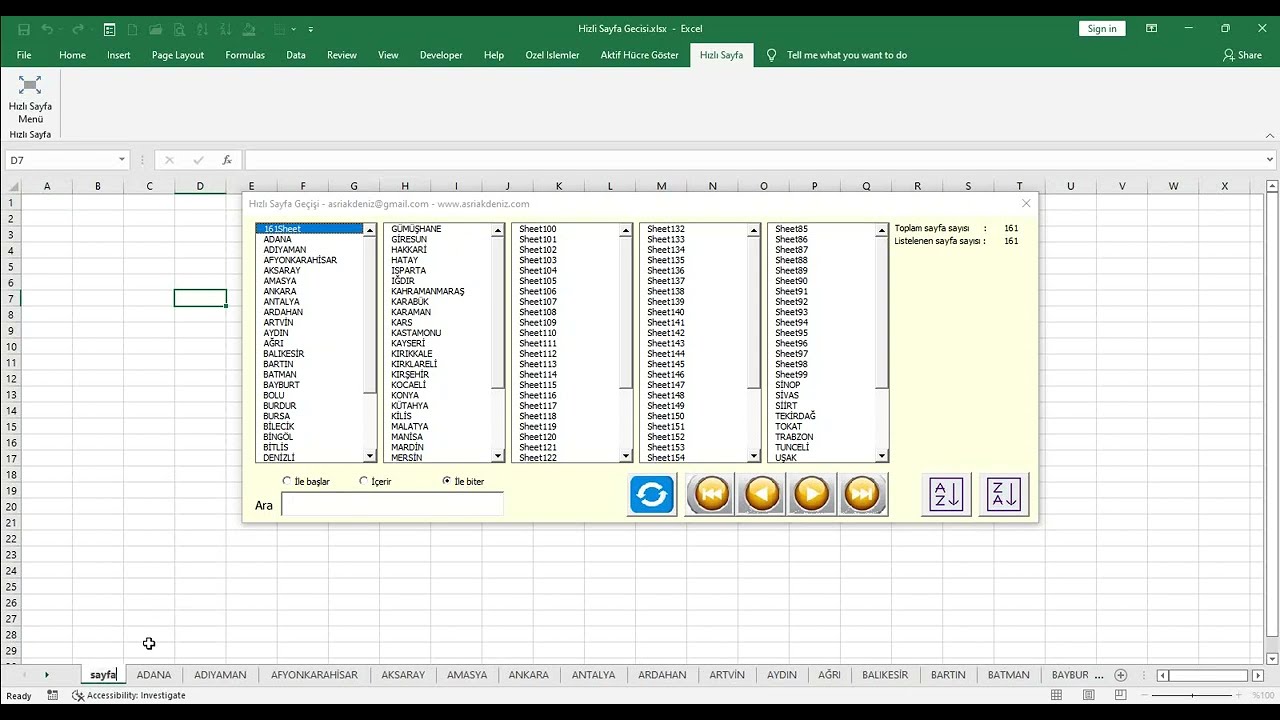Screen dimensions: 1280x720
Task: Select 161Sheet in the first list
Action: point(310,229)
